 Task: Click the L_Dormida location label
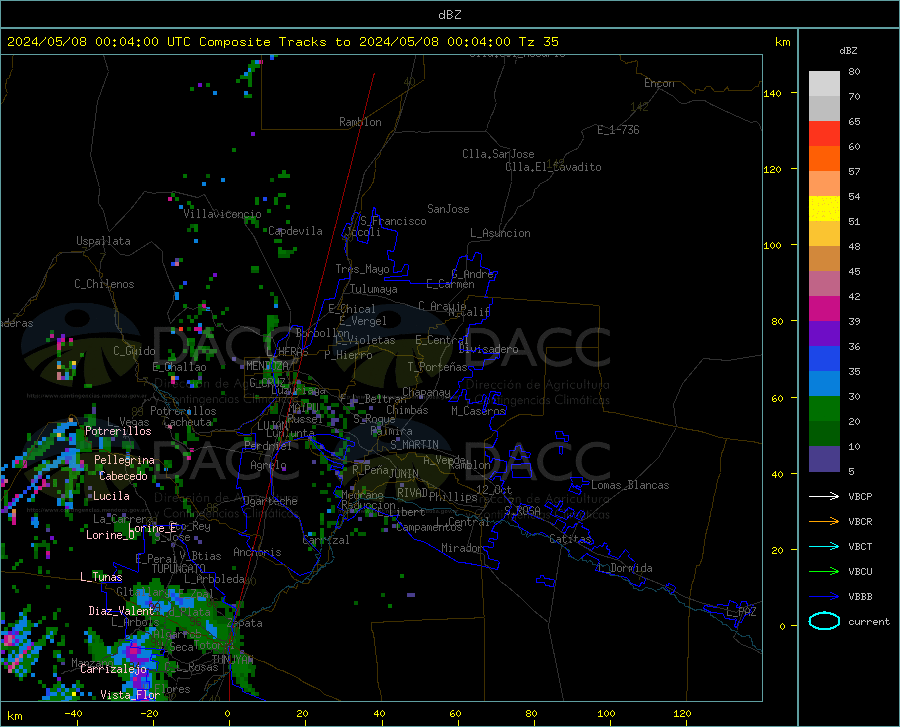[625, 568]
